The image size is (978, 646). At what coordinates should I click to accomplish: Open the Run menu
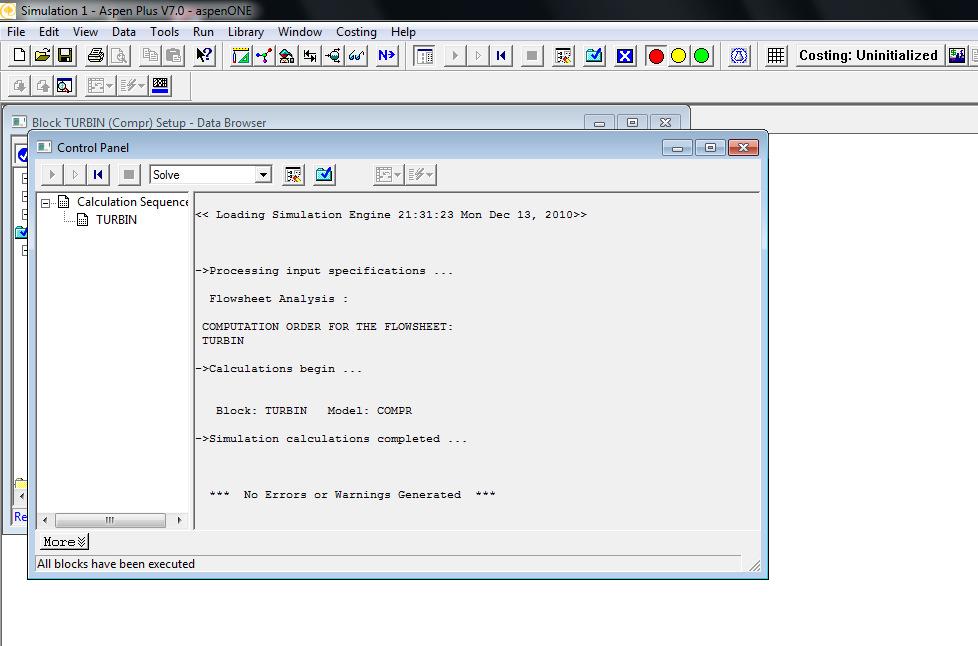click(203, 32)
